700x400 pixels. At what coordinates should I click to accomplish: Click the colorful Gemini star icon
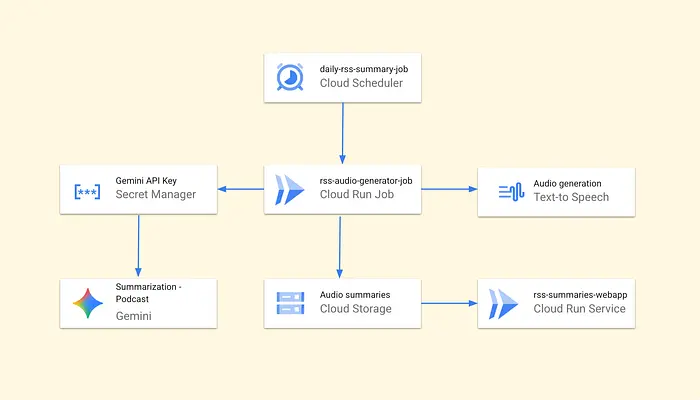(87, 303)
